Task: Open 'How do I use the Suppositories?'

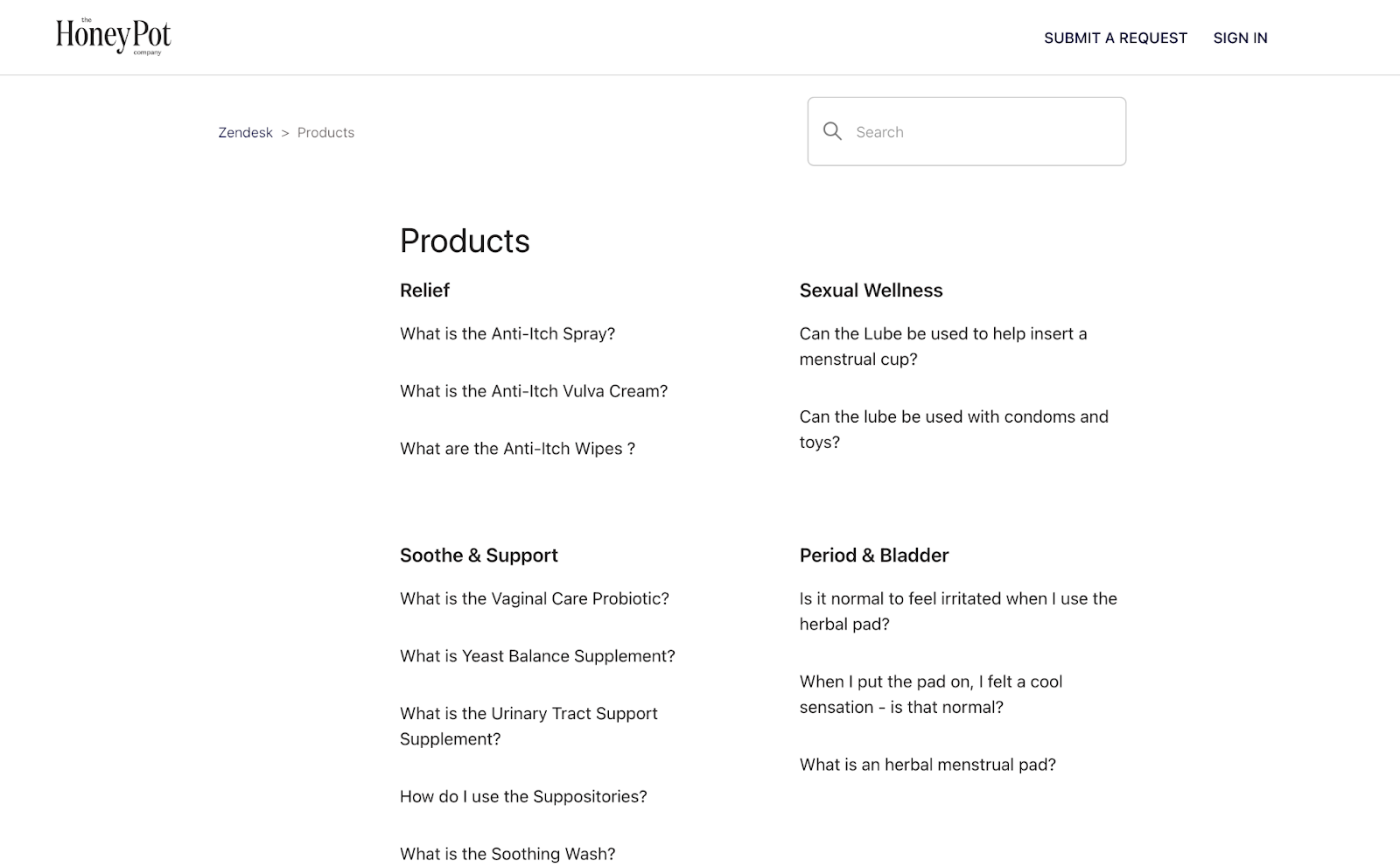Action: (523, 796)
